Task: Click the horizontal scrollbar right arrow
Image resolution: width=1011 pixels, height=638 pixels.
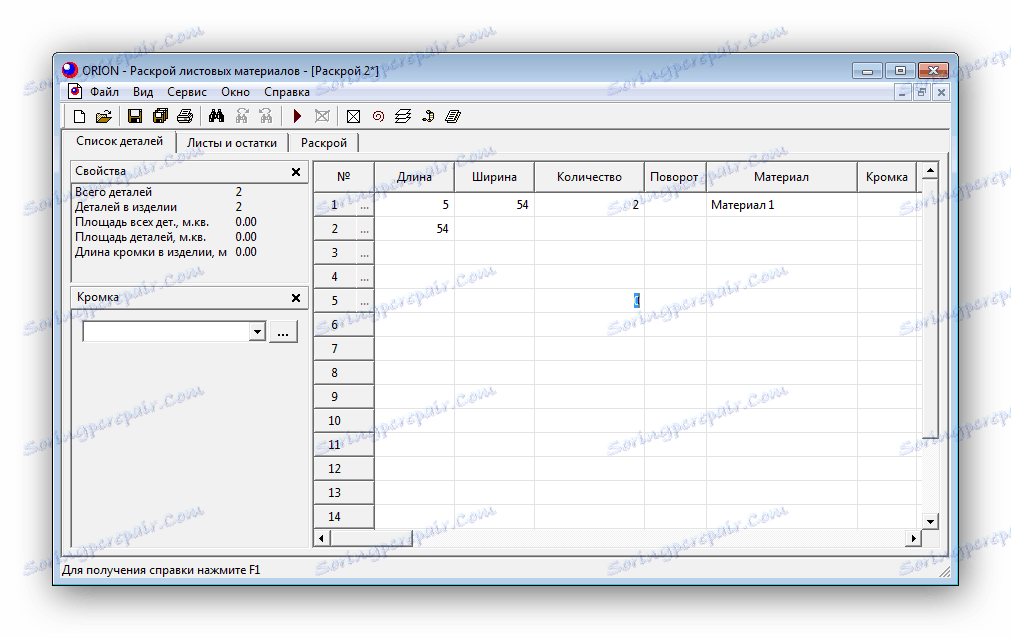Action: click(x=913, y=537)
